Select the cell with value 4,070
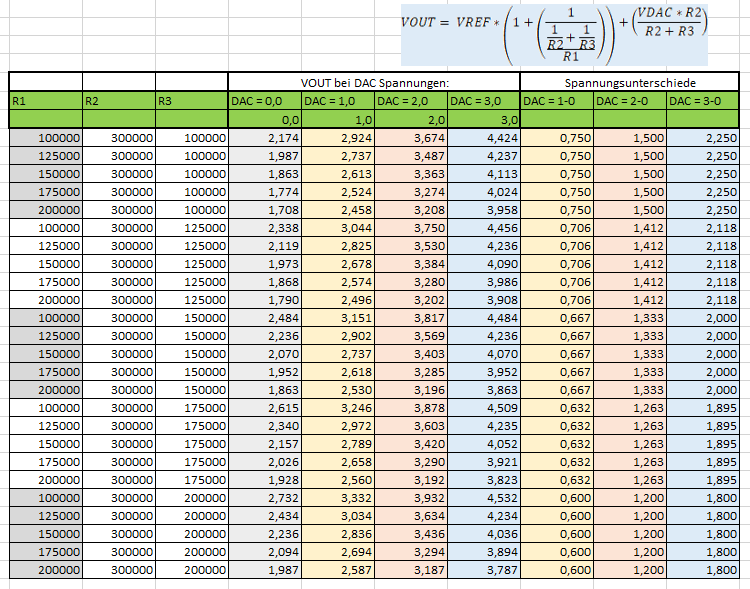The height and width of the screenshot is (589, 750). (484, 354)
